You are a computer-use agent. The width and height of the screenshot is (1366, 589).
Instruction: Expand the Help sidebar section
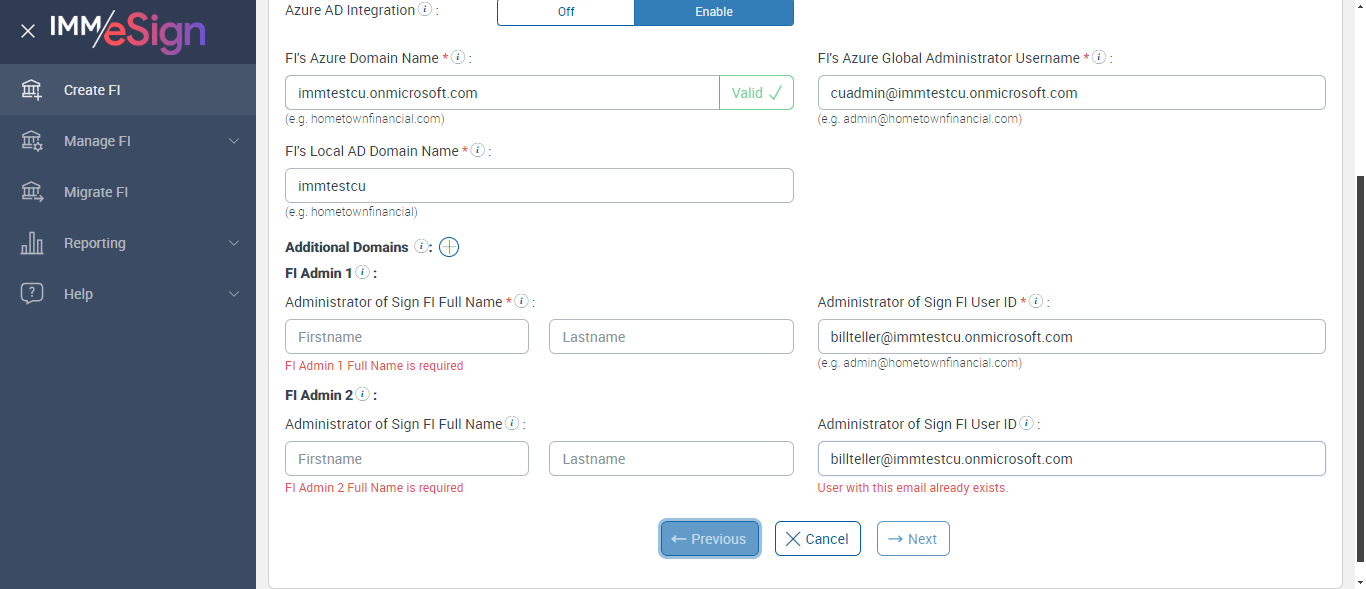pos(128,294)
